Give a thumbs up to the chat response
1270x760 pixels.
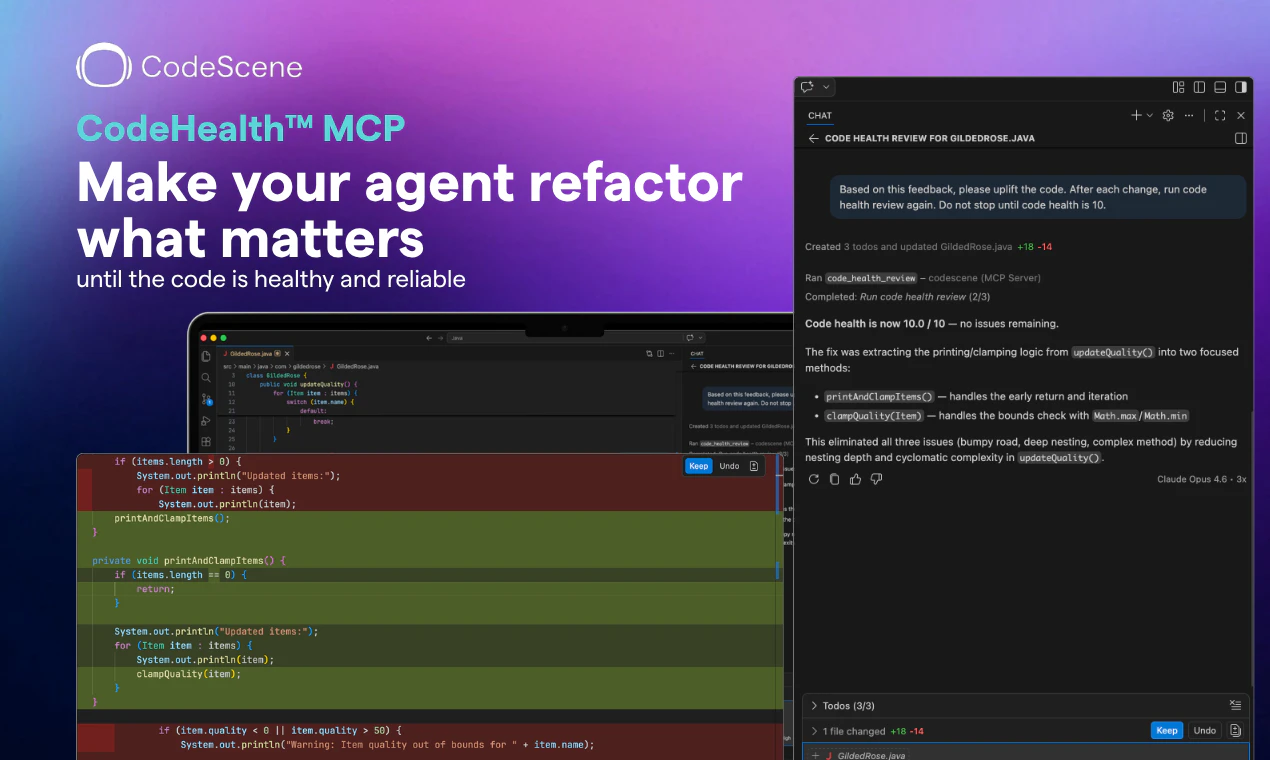pos(856,479)
